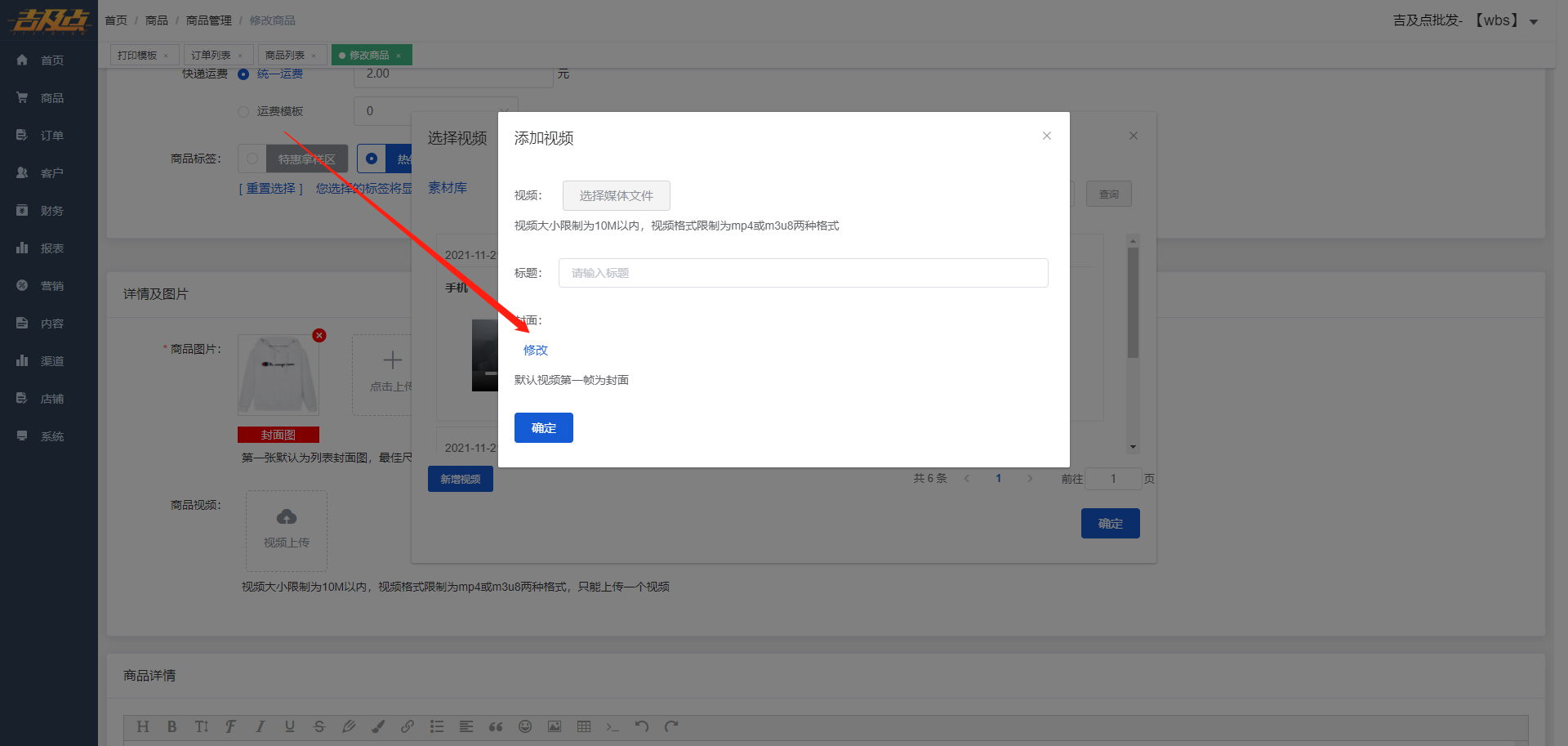This screenshot has height=746, width=1568.
Task: Open text alignment tool
Action: click(x=466, y=726)
